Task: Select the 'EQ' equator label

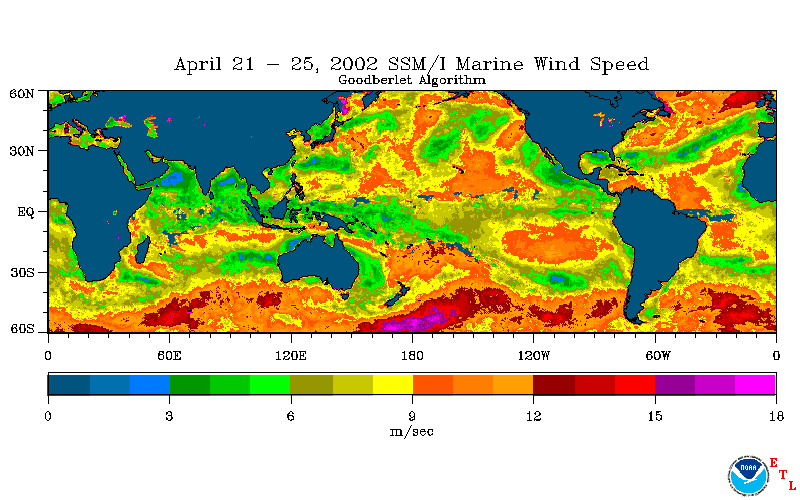Action: tap(26, 212)
